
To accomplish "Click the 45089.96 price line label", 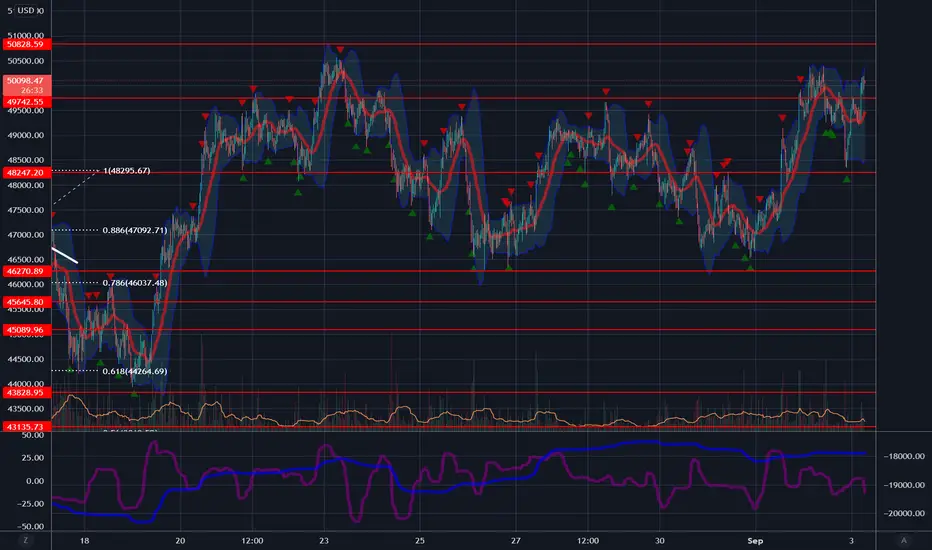I will click(x=27, y=329).
